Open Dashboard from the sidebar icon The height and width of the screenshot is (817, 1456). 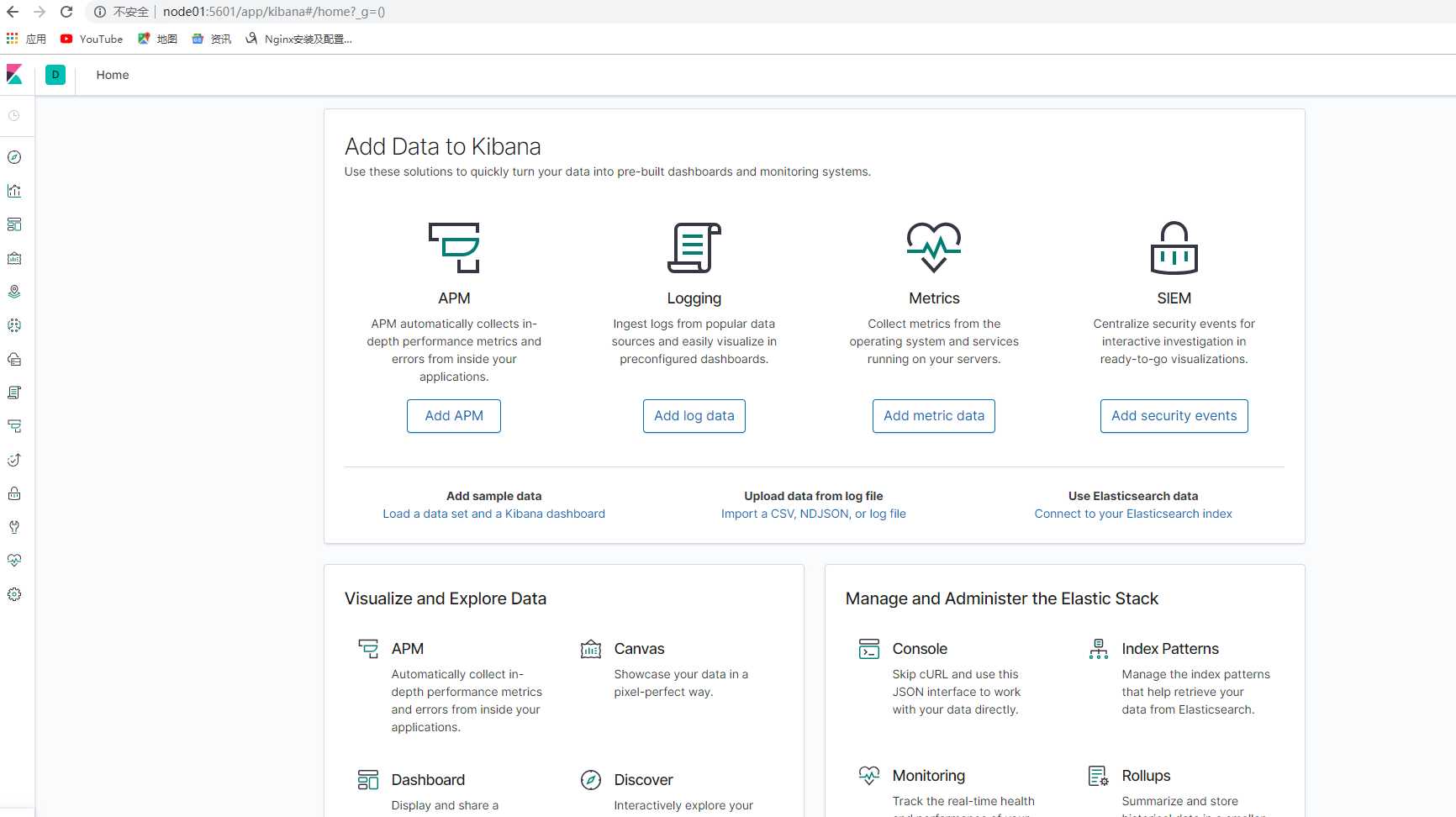click(x=14, y=224)
